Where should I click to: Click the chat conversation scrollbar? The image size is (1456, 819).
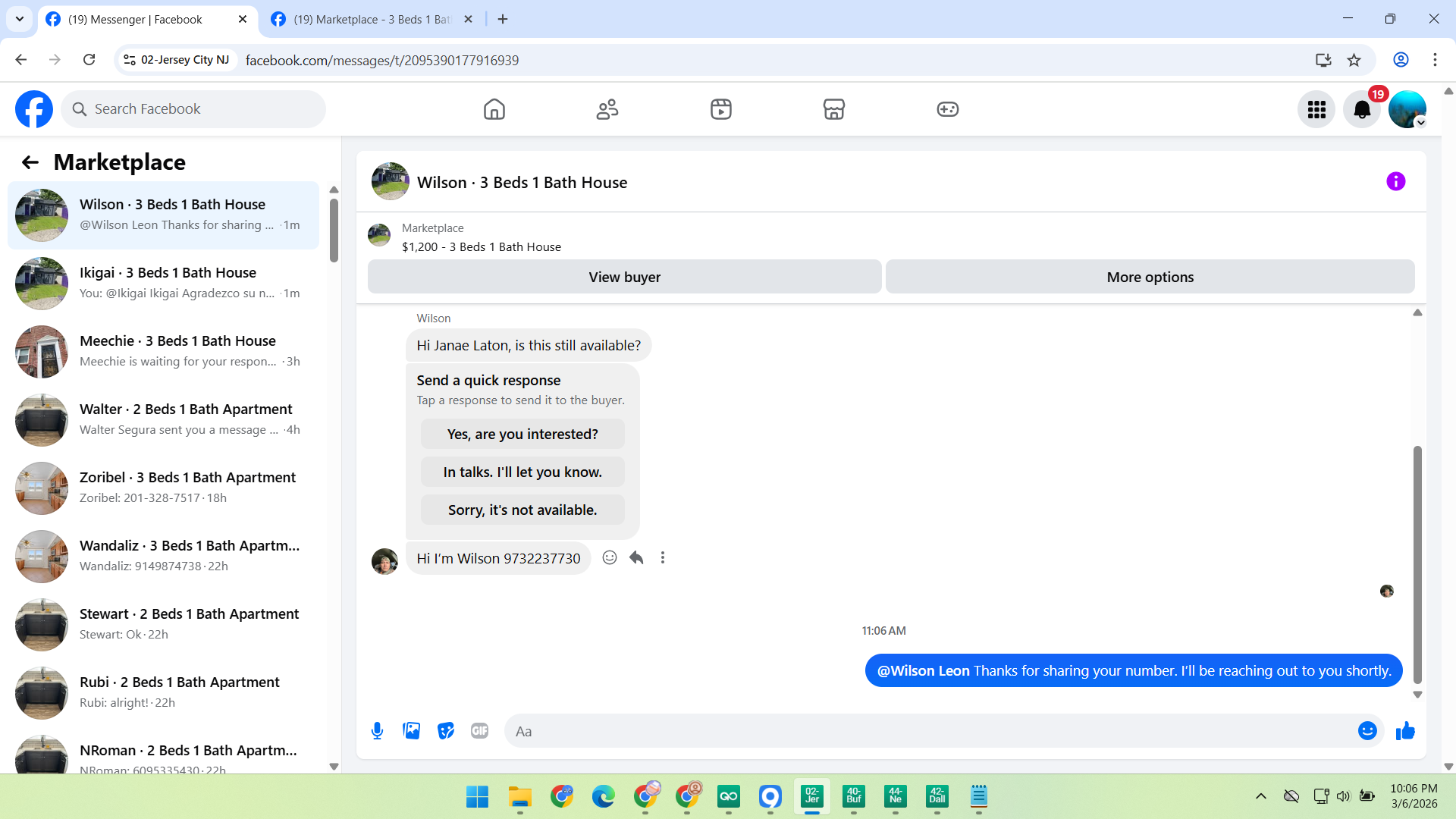(x=1417, y=564)
